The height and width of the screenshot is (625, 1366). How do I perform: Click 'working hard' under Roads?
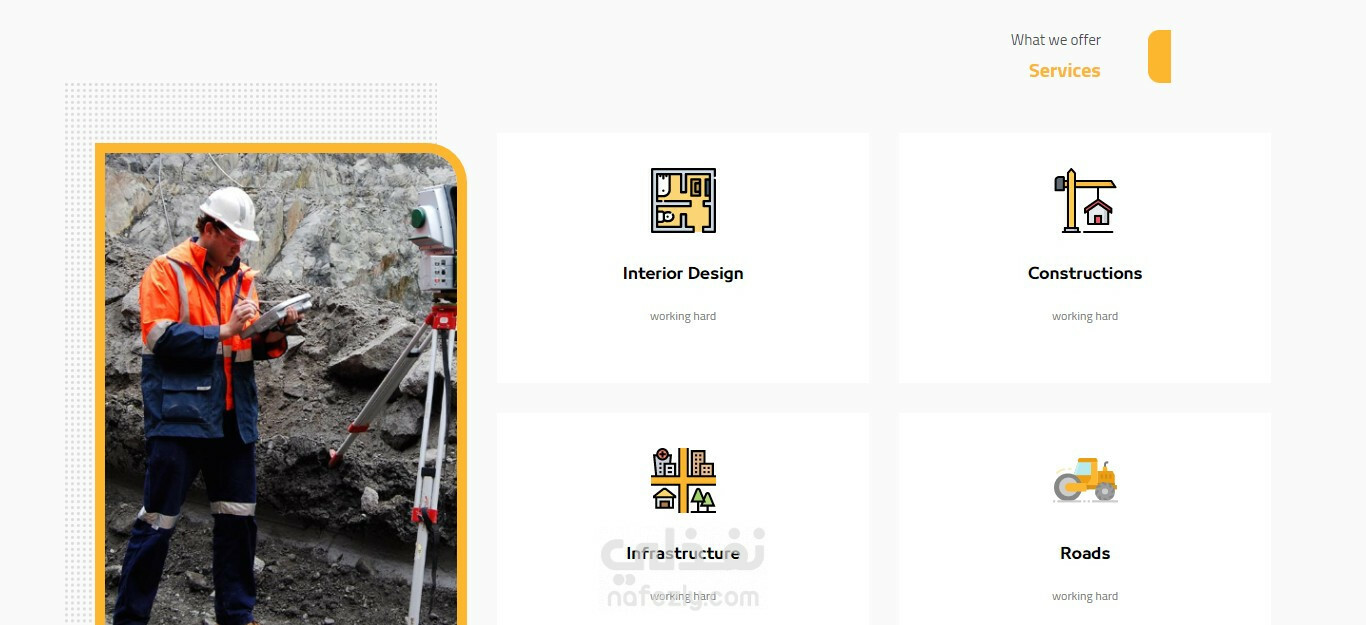click(x=1085, y=596)
